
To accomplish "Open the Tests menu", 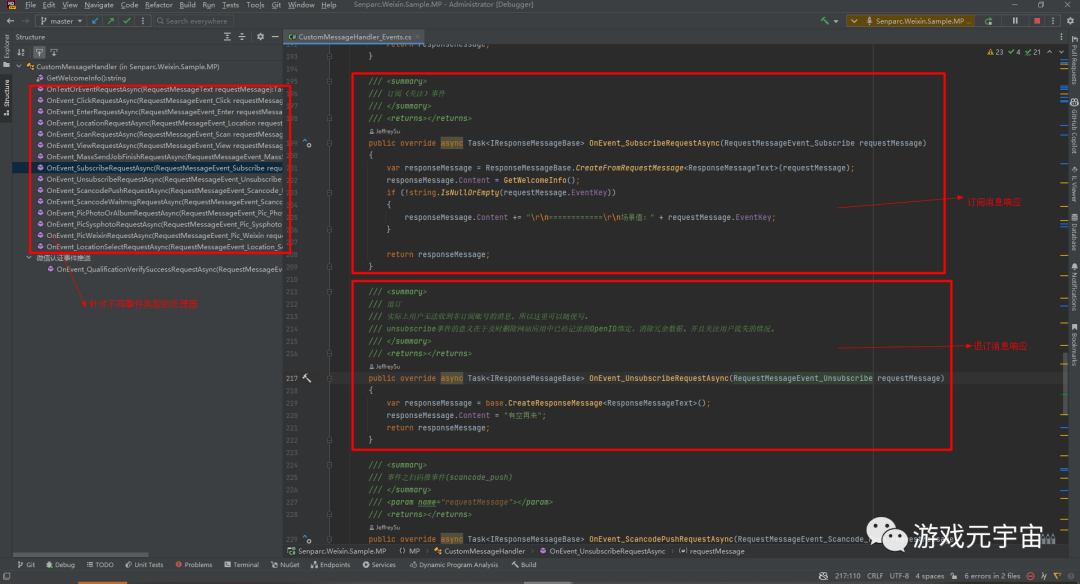I will tap(230, 5).
